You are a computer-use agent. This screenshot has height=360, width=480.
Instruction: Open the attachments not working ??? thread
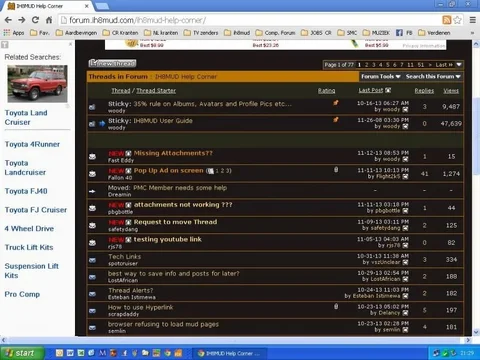click(183, 205)
